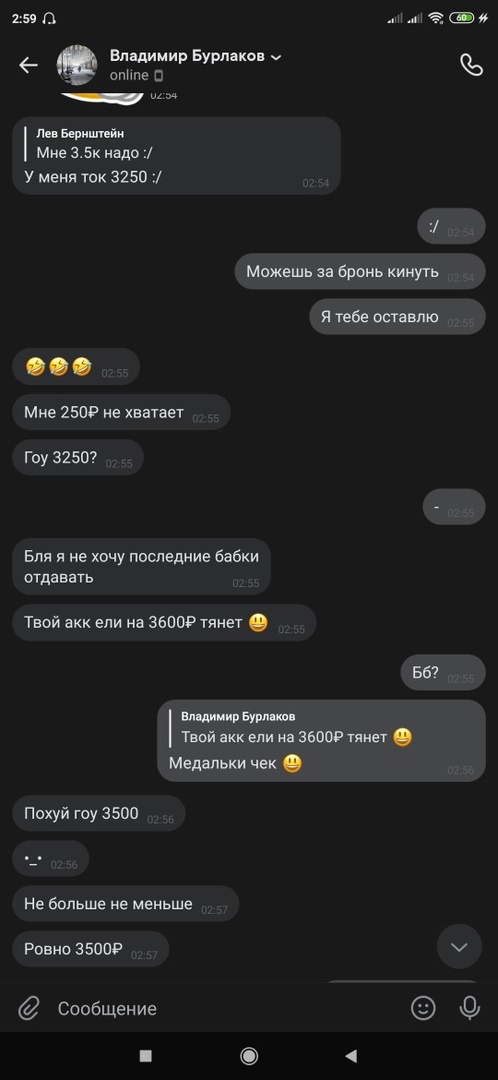Image resolution: width=498 pixels, height=1080 pixels.
Task: Tap Android back triangle button
Action: pyautogui.click(x=351, y=1055)
